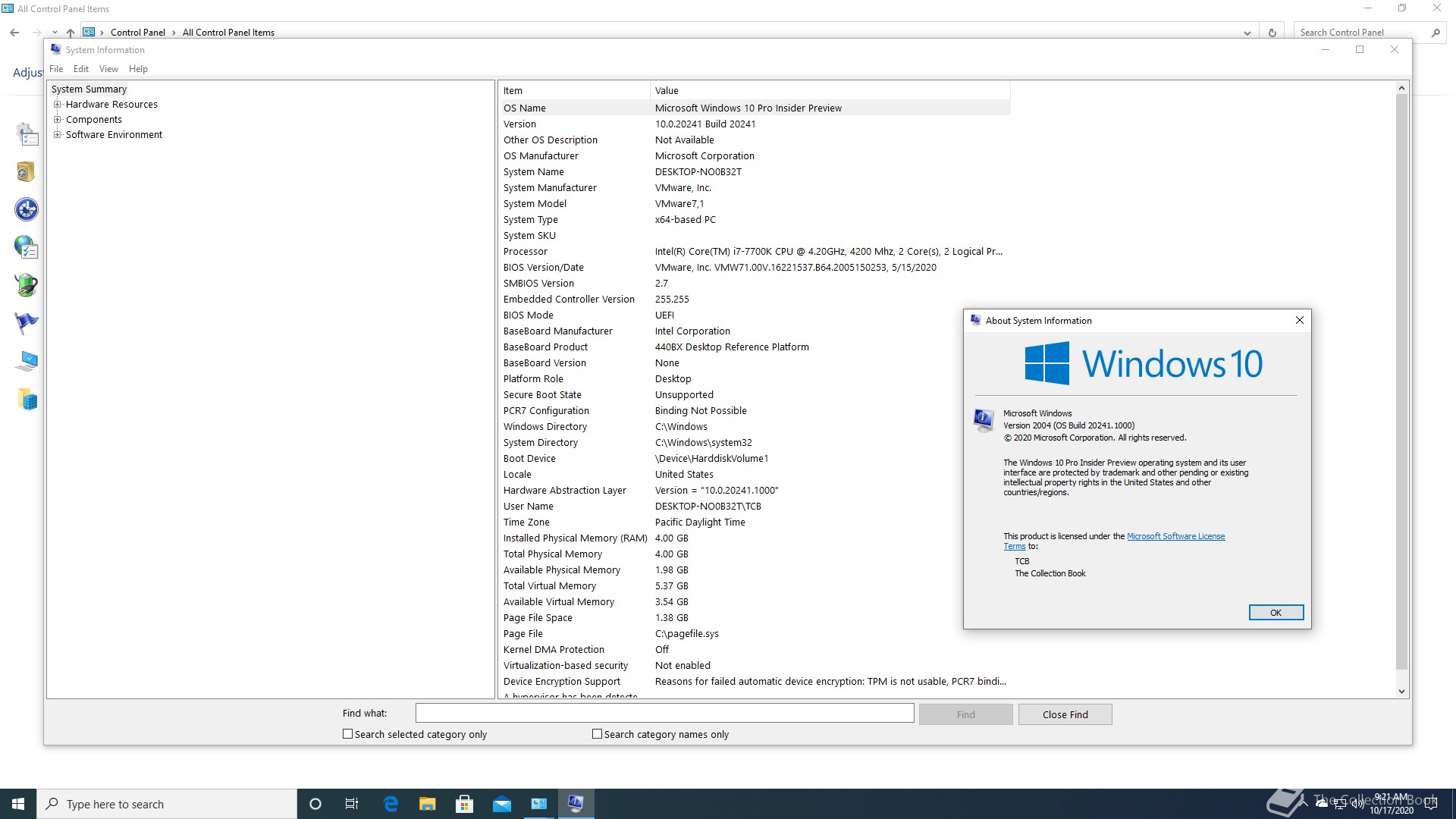Click the scroll up arrow of details list
The width and height of the screenshot is (1456, 819).
(x=1401, y=89)
